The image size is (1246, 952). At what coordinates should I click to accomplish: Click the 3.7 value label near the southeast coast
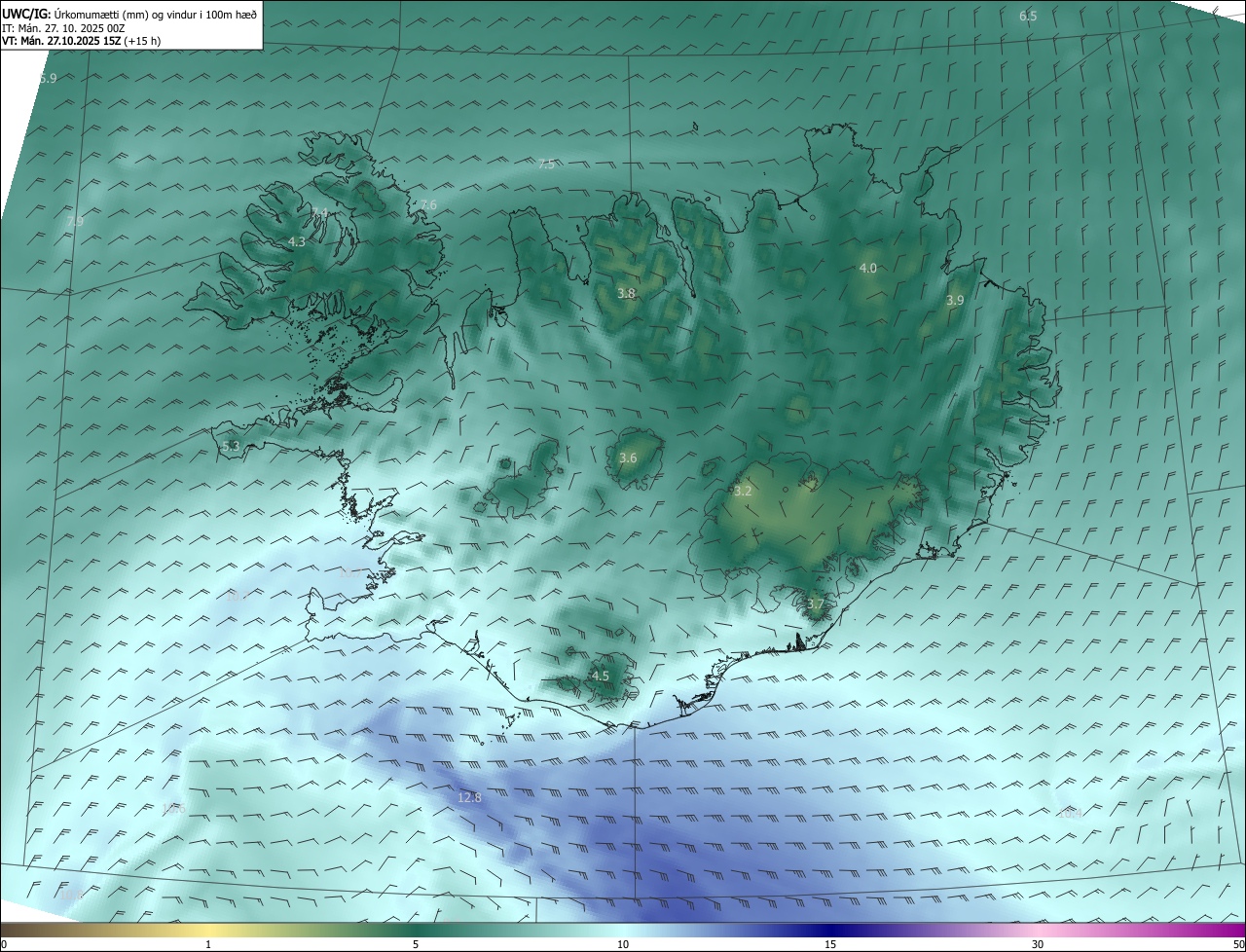[x=816, y=604]
